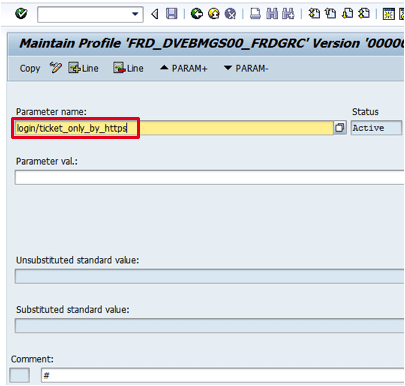This screenshot has height=386, width=405.
Task: Click the Find binoculars icon
Action: coord(272,14)
